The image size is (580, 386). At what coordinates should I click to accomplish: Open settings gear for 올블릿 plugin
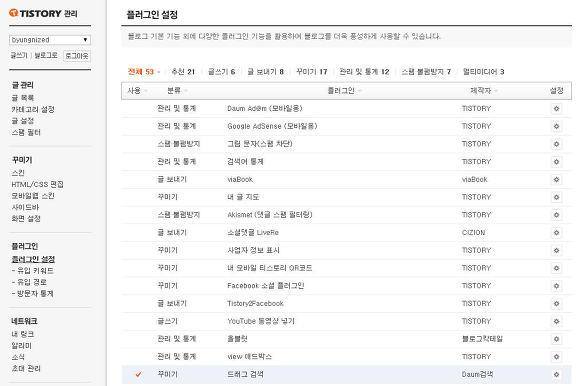pos(556,339)
